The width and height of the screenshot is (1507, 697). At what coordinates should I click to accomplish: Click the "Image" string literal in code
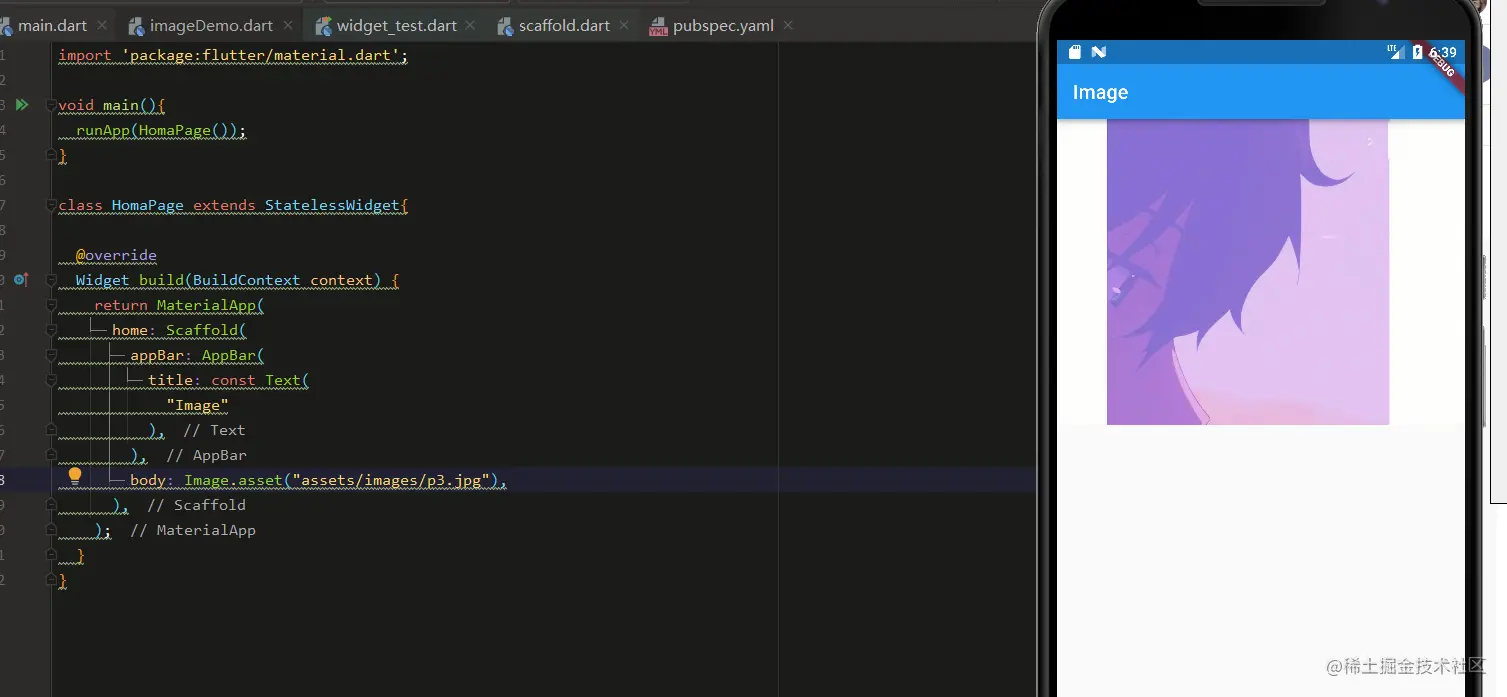click(x=197, y=405)
